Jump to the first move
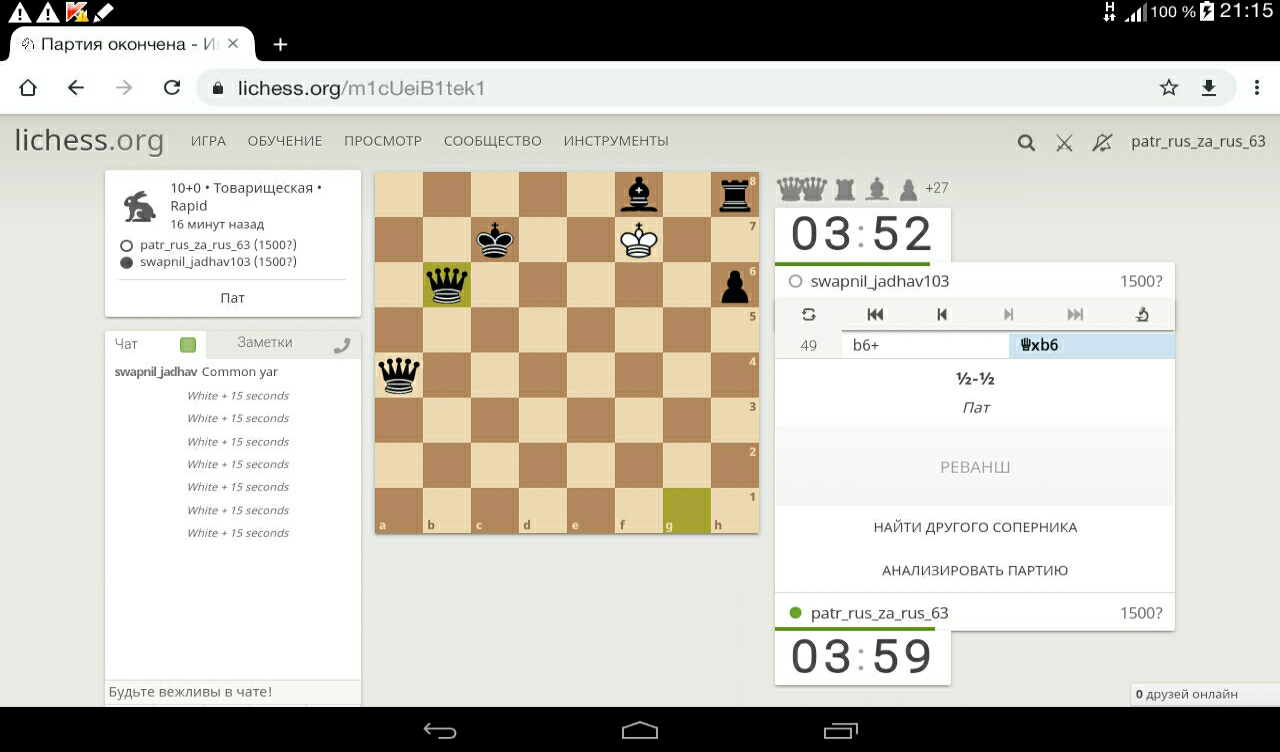Viewport: 1280px width, 752px height. tap(875, 314)
